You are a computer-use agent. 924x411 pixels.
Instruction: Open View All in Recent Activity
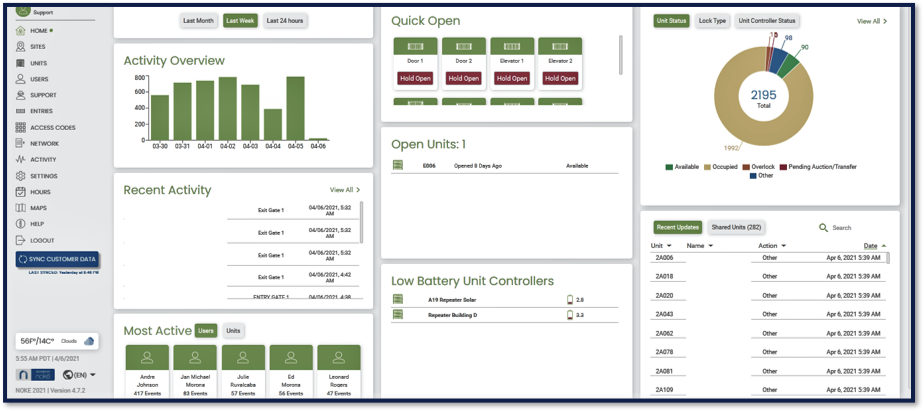pos(345,190)
